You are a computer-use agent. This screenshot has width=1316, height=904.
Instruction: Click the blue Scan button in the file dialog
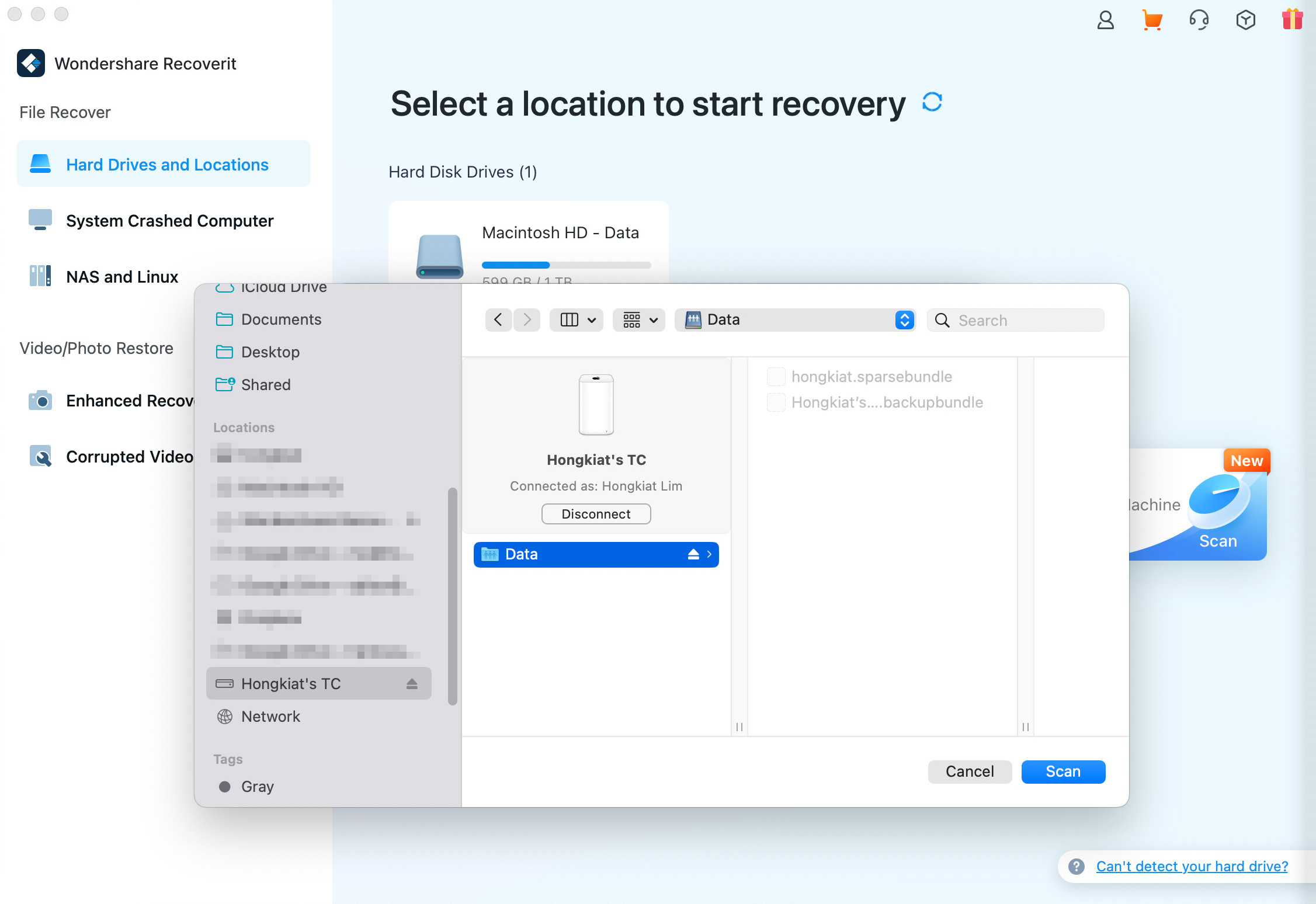(1063, 771)
